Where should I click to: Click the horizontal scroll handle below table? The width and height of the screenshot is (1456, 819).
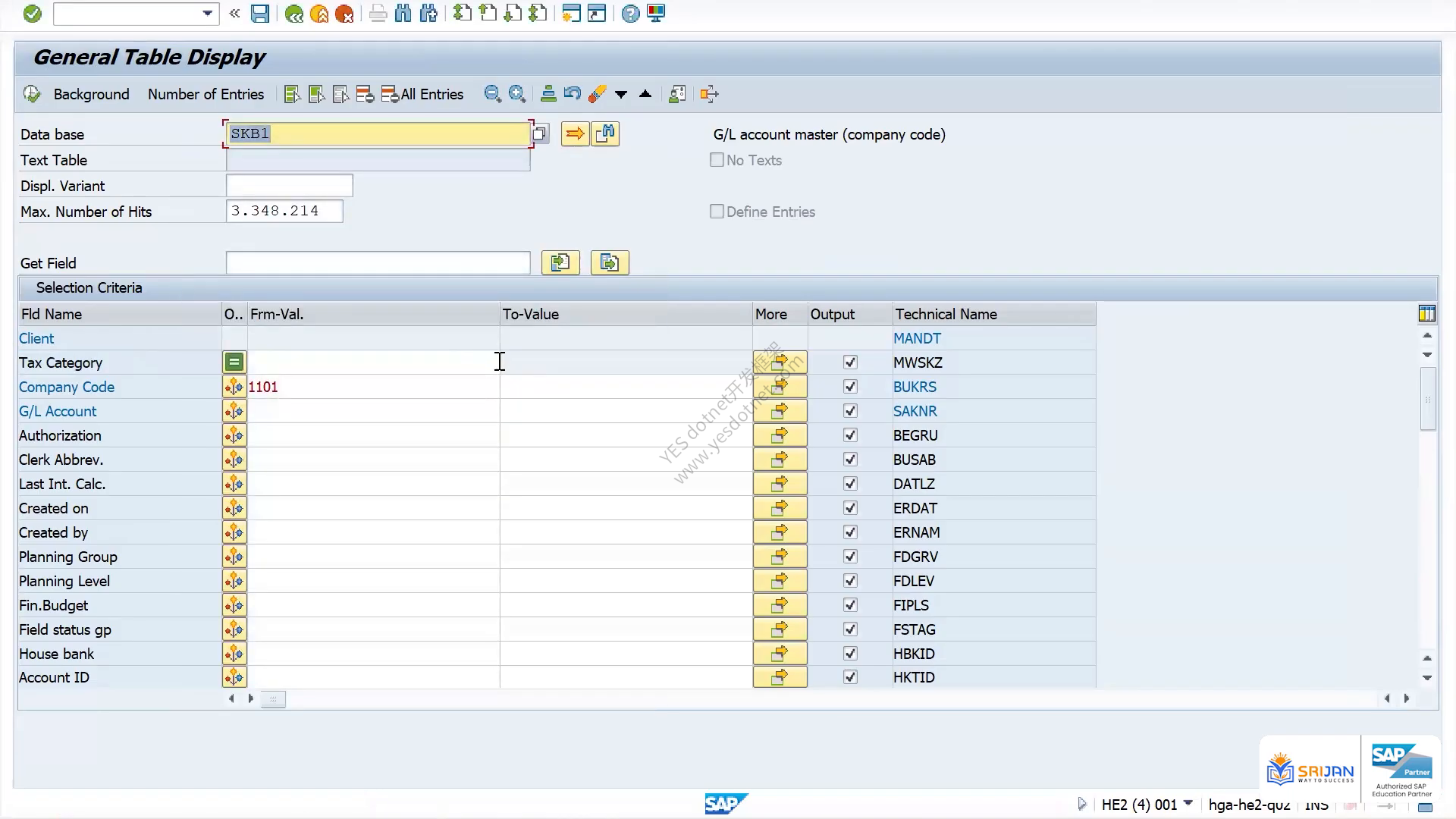(x=273, y=699)
